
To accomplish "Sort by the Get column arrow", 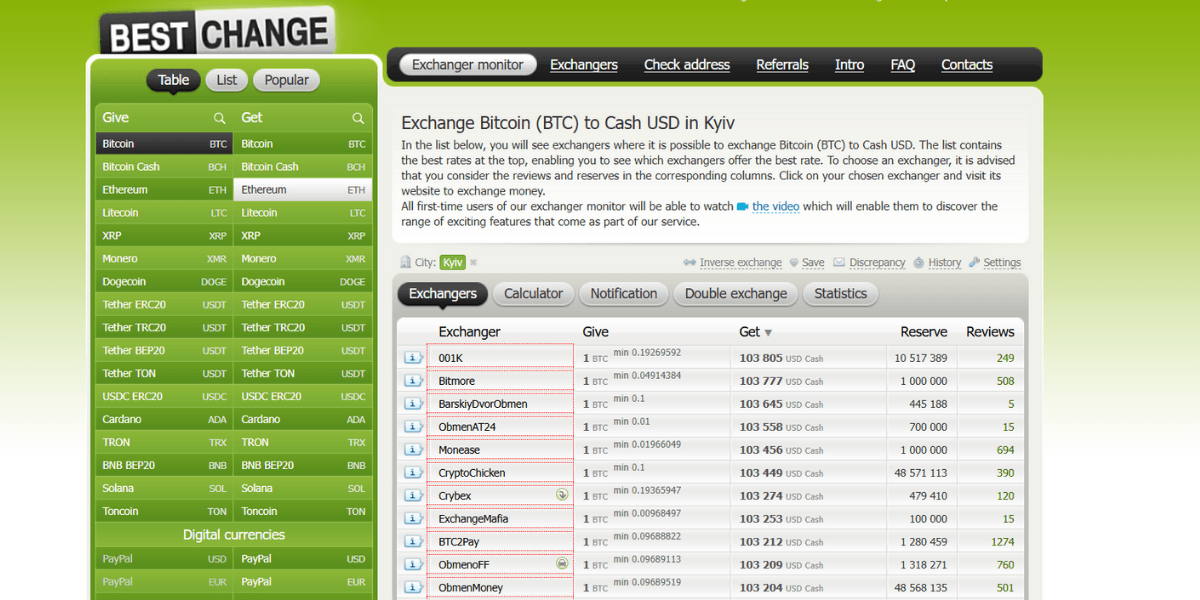I will (768, 332).
